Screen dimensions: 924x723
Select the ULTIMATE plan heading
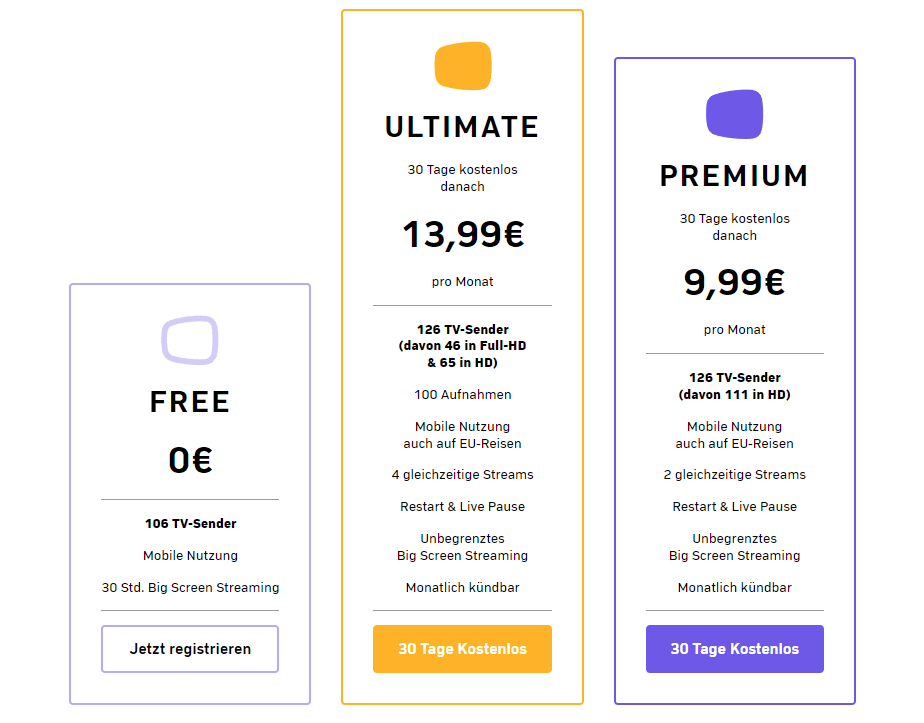[462, 127]
